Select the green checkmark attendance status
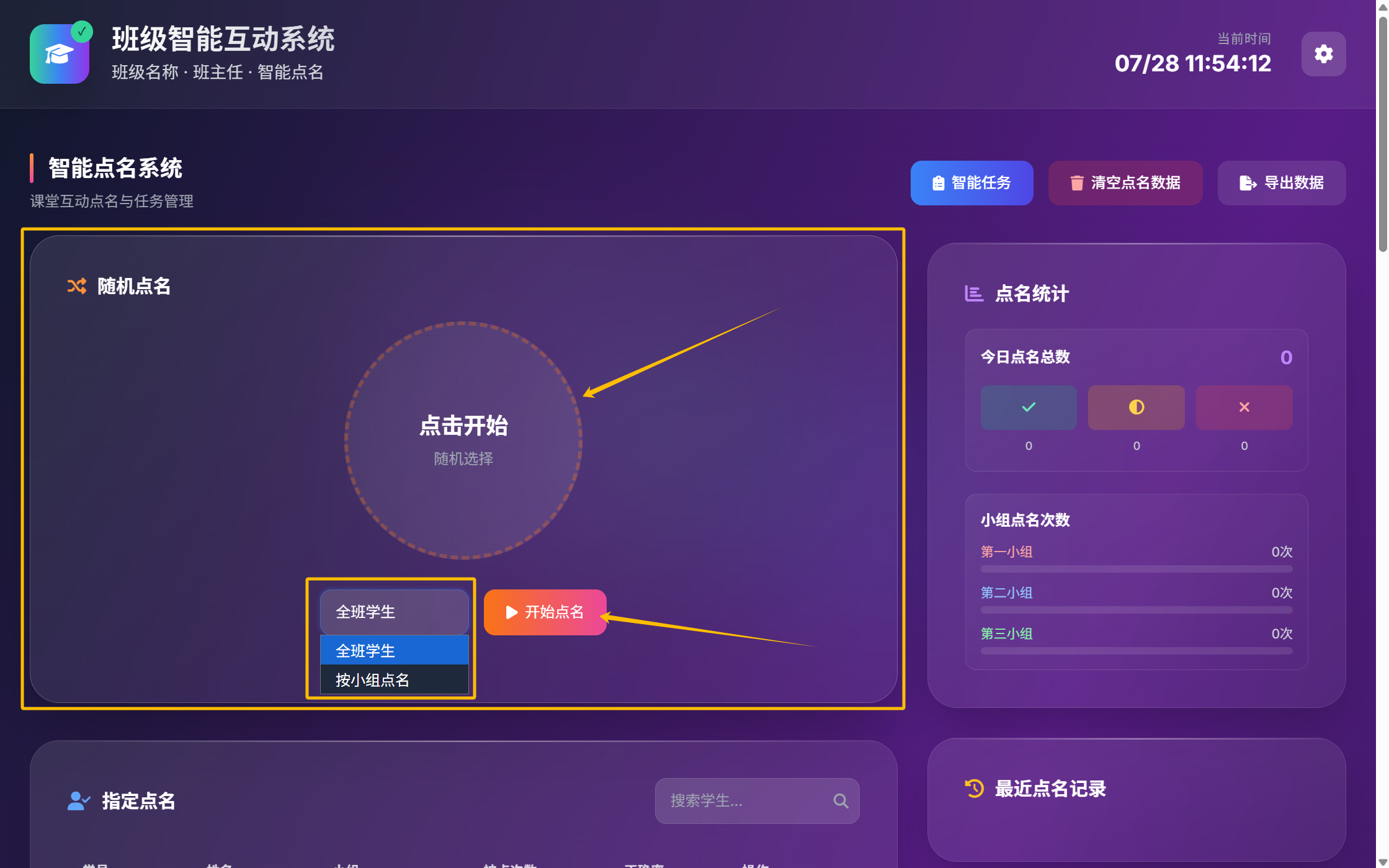1389x868 pixels. point(1028,408)
